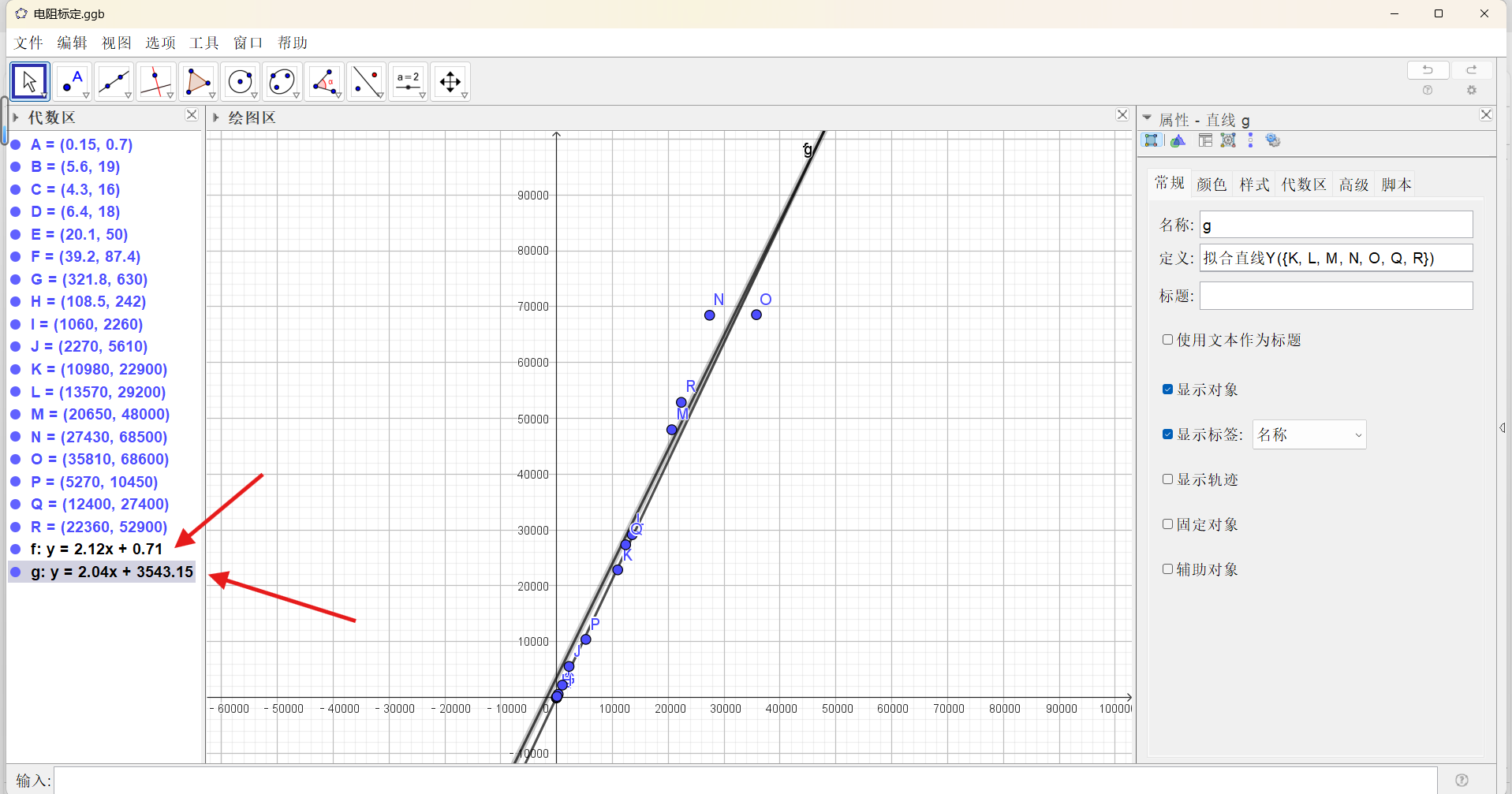
Task: Open the settings gear under Redo
Action: tap(1471, 91)
